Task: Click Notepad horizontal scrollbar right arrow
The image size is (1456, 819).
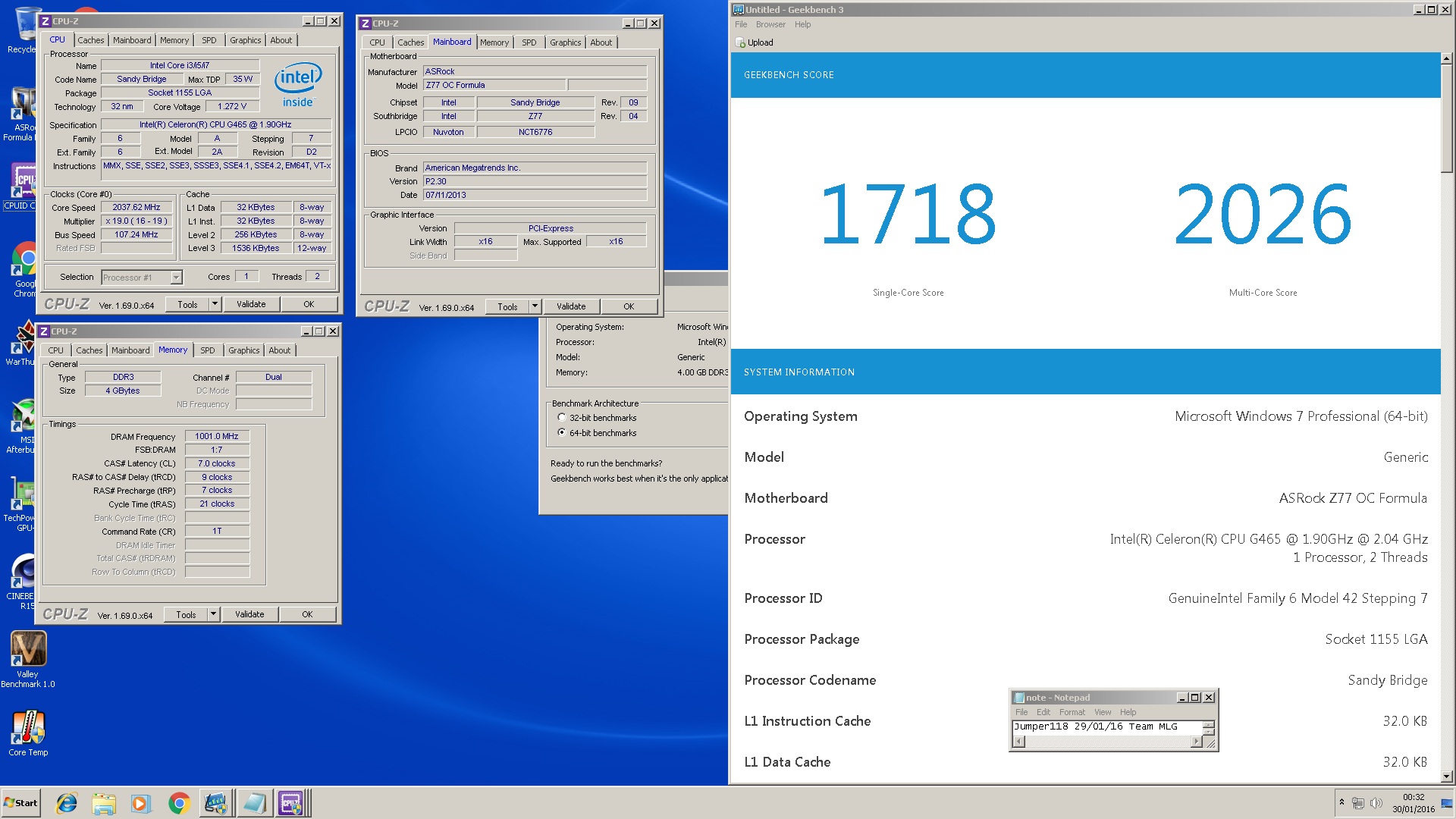Action: (1196, 742)
